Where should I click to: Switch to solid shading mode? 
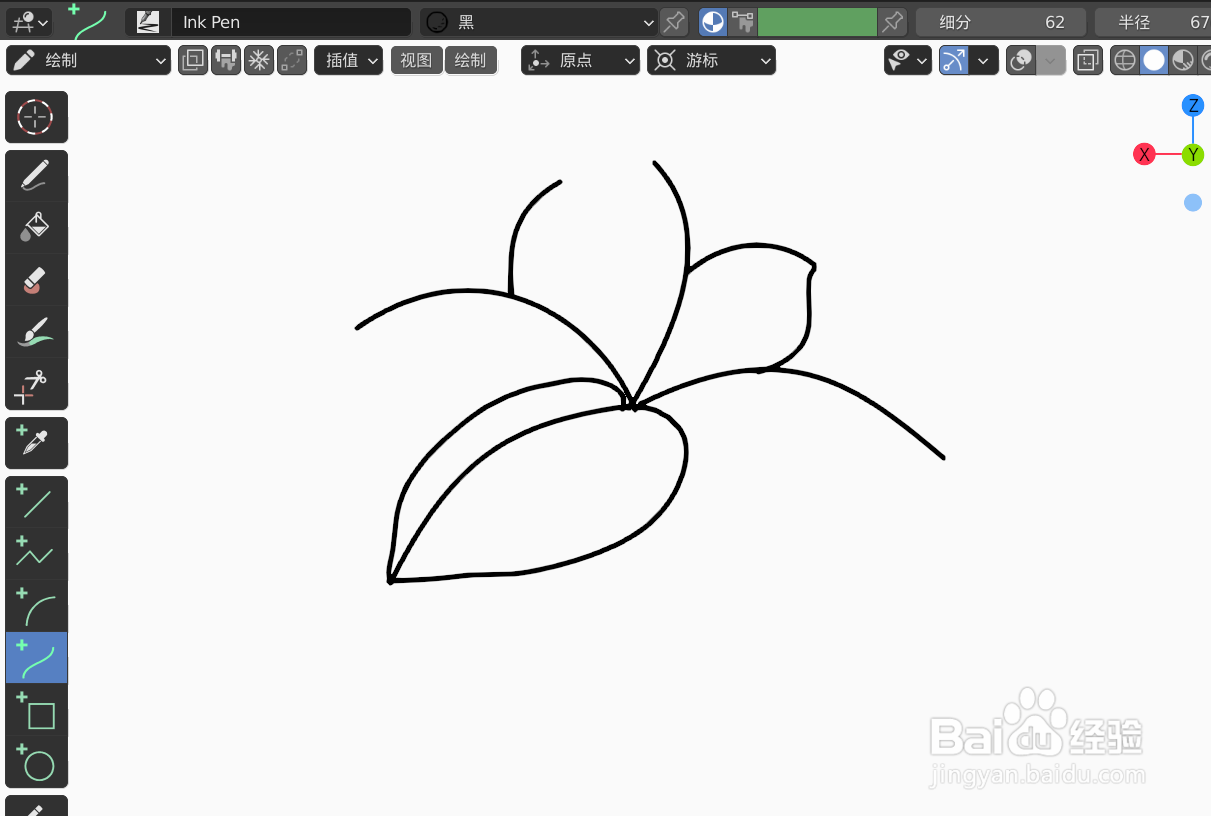click(x=1154, y=60)
